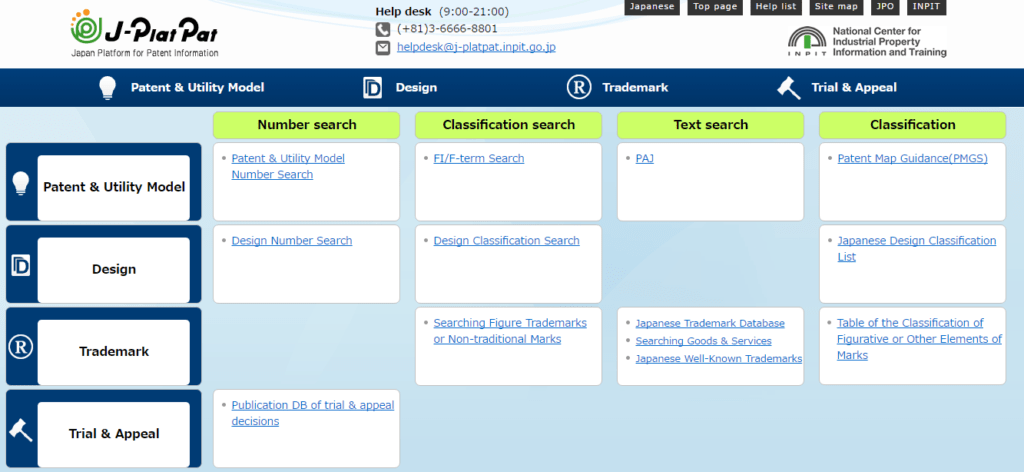Viewport: 1024px width, 472px height.
Task: Click the Number search column header
Action: coord(306,125)
